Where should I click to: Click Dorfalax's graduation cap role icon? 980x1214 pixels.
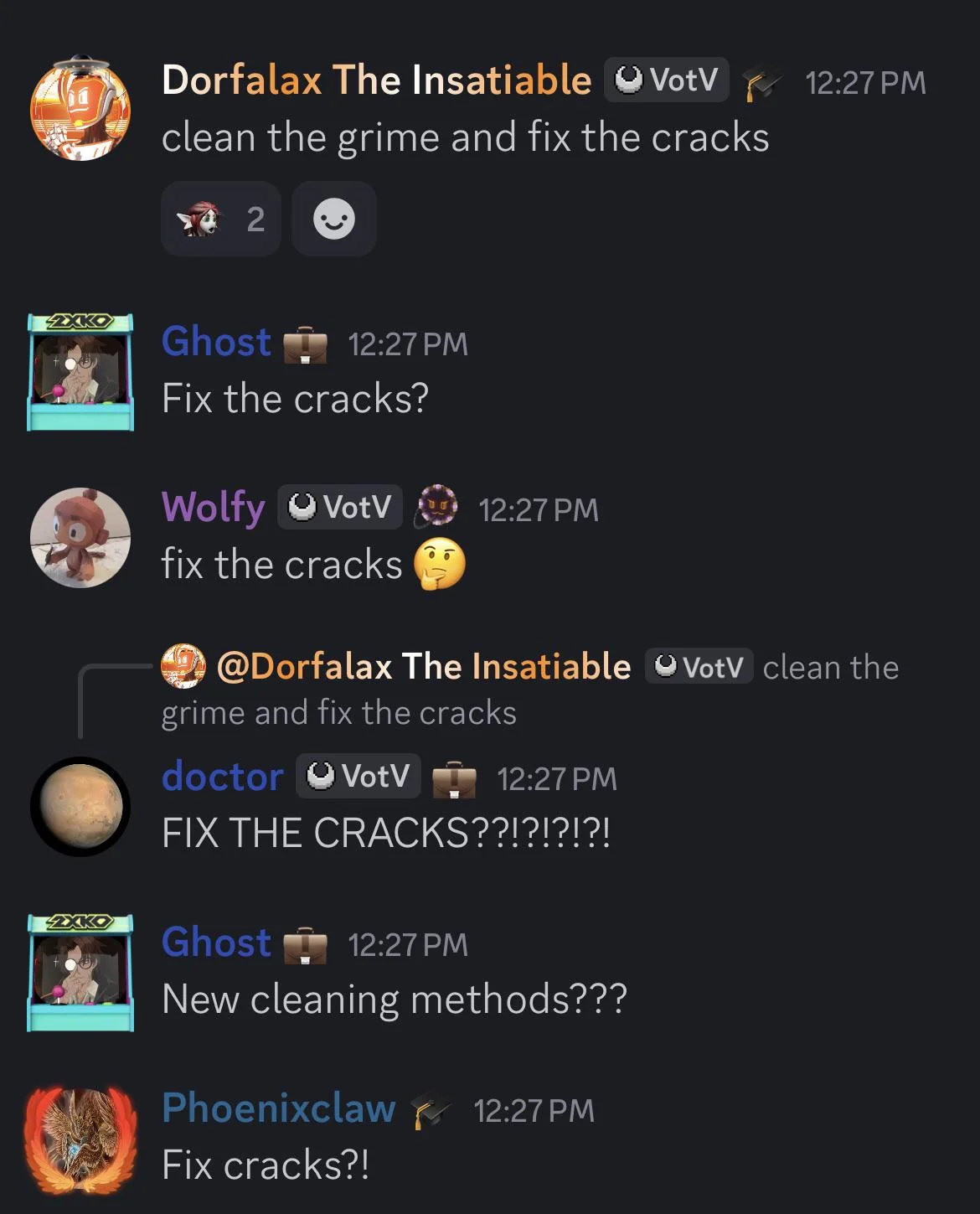(761, 82)
